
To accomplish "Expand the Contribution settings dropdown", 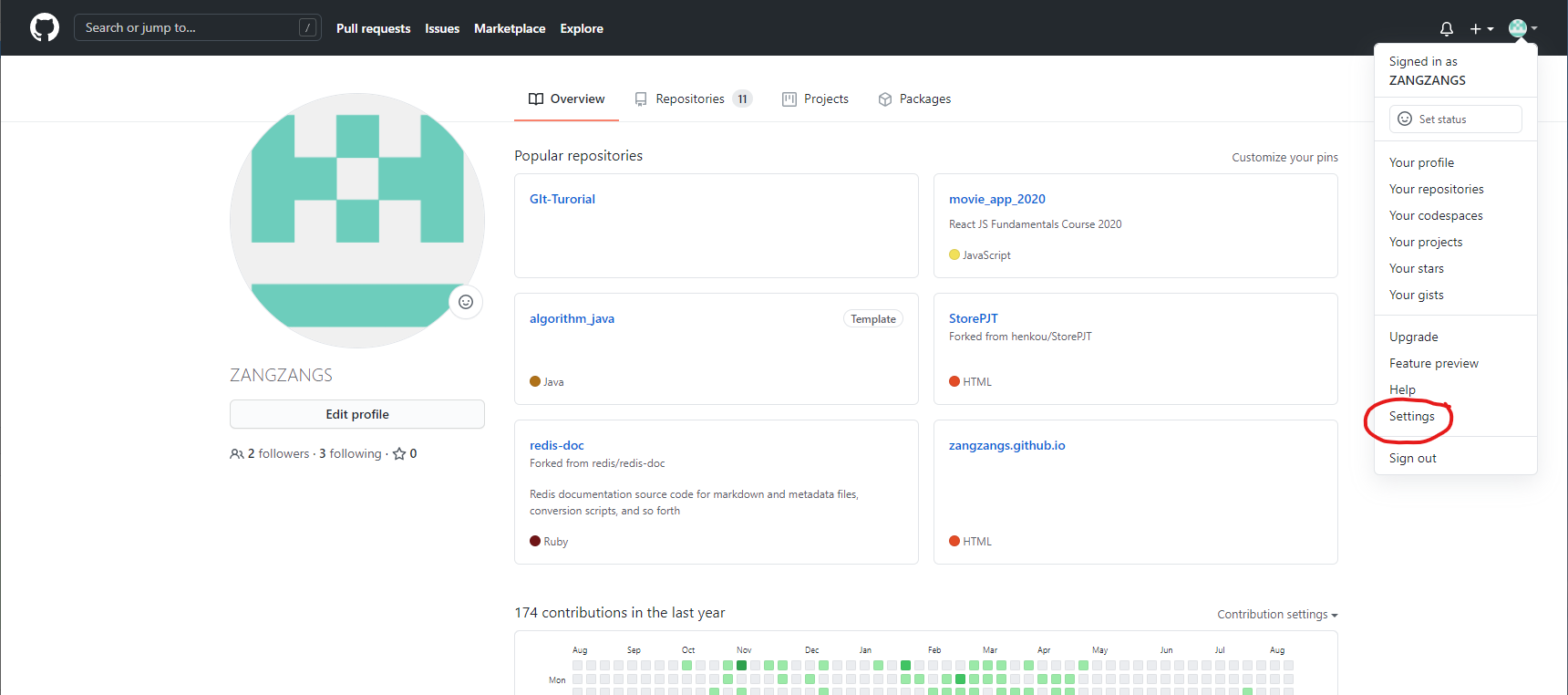I will pyautogui.click(x=1277, y=614).
